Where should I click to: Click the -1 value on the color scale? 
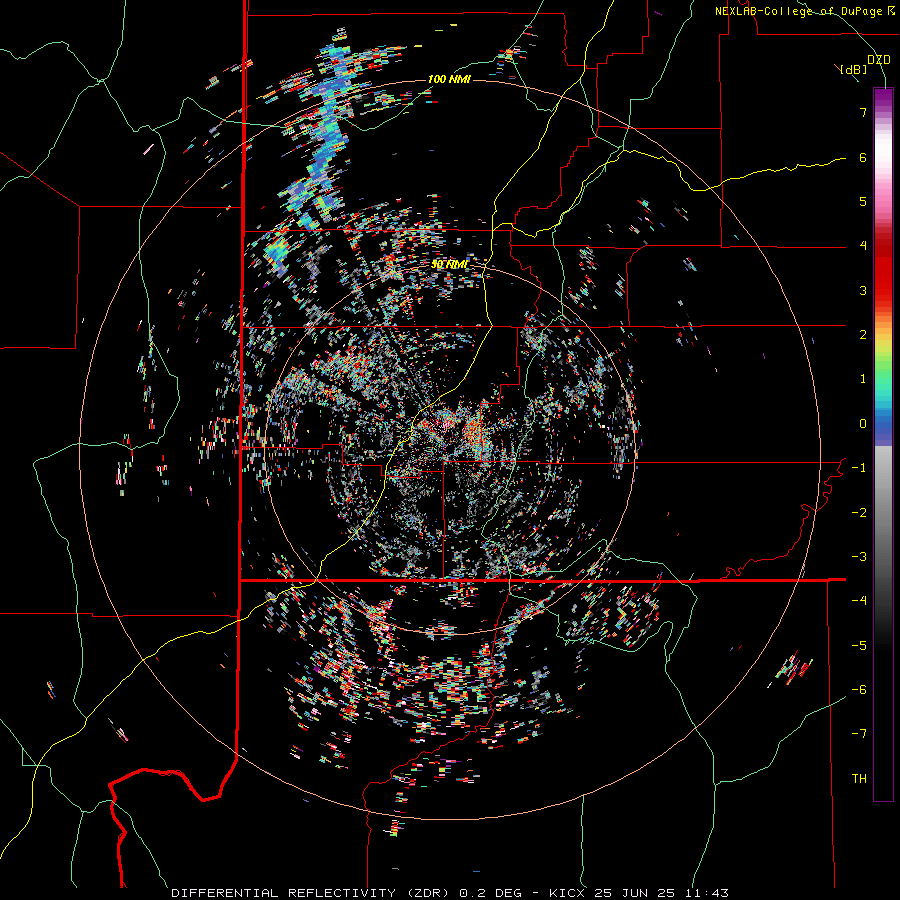[x=859, y=468]
